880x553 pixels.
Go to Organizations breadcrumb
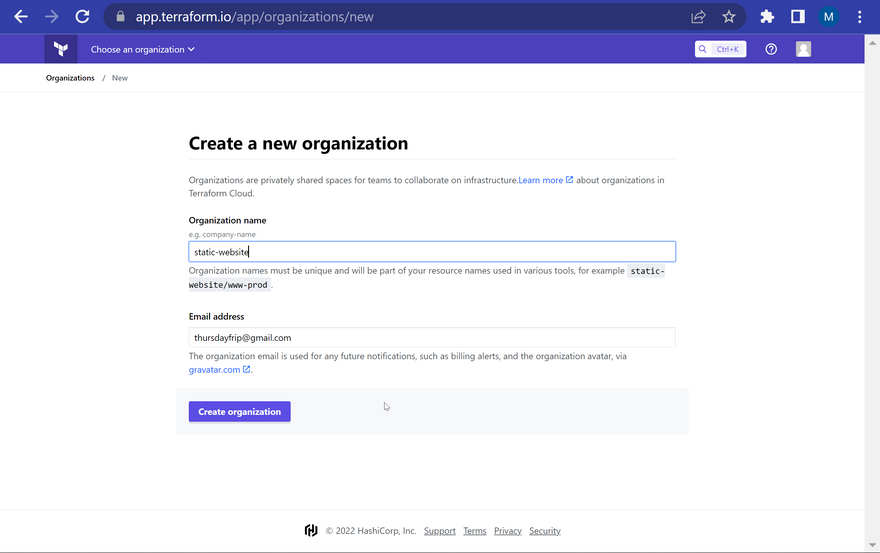click(70, 78)
